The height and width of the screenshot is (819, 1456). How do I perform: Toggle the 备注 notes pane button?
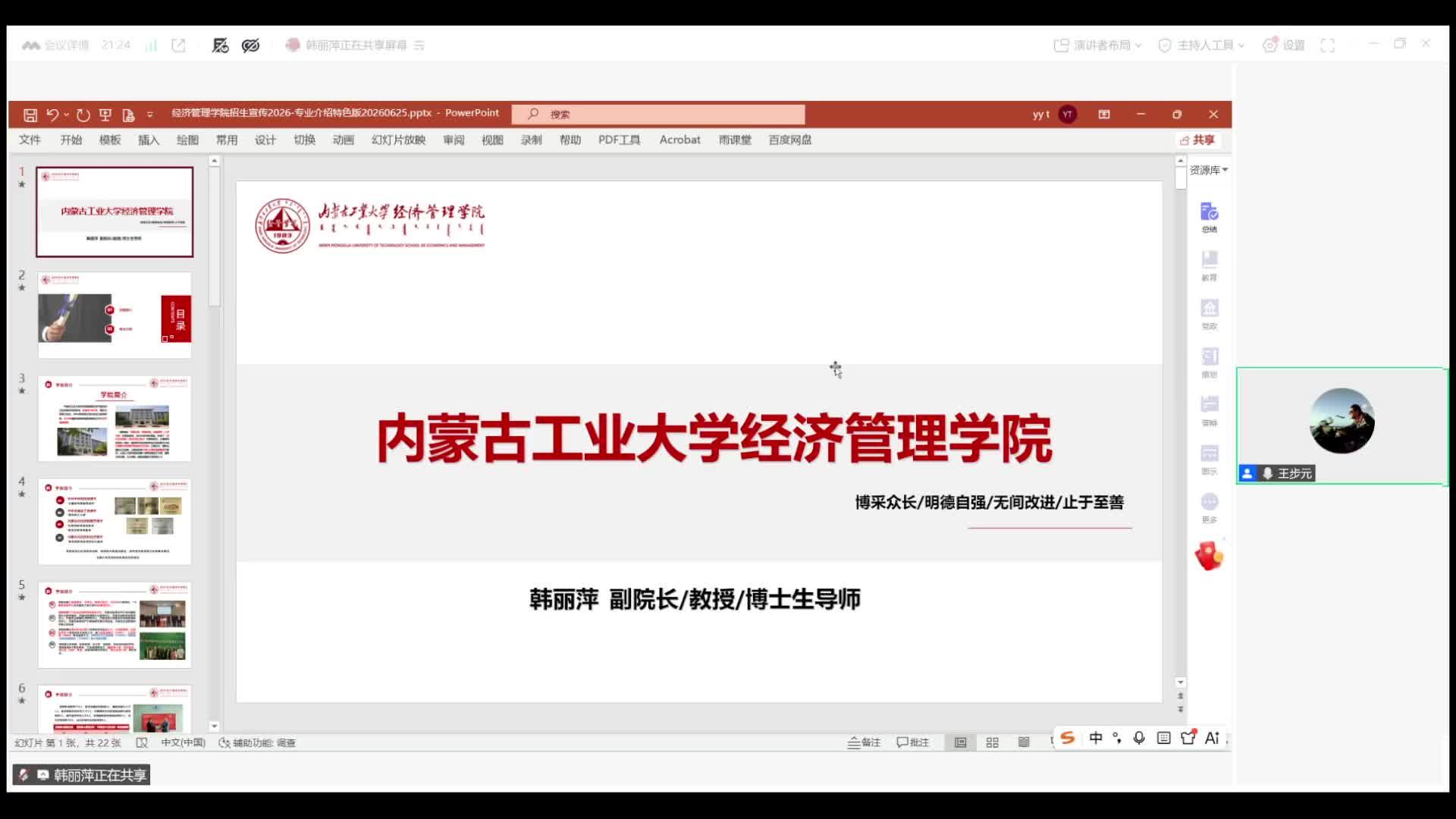864,742
